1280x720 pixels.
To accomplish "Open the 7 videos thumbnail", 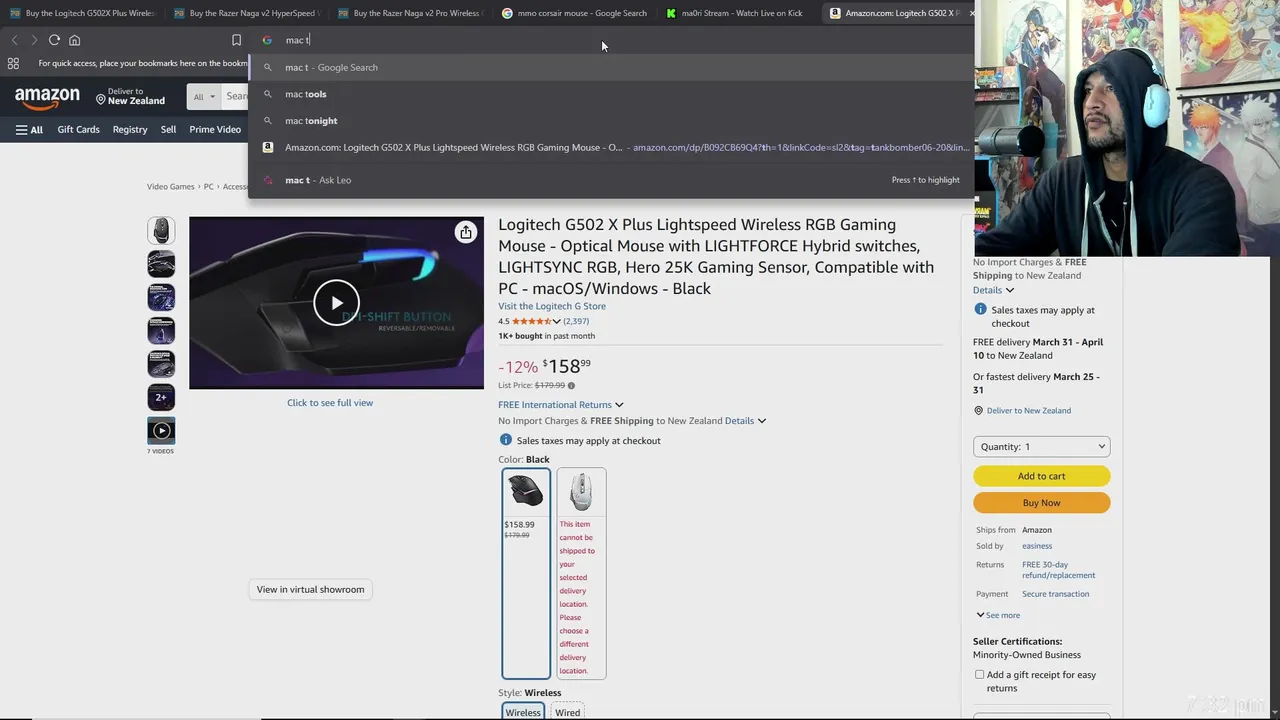I will pos(161,431).
